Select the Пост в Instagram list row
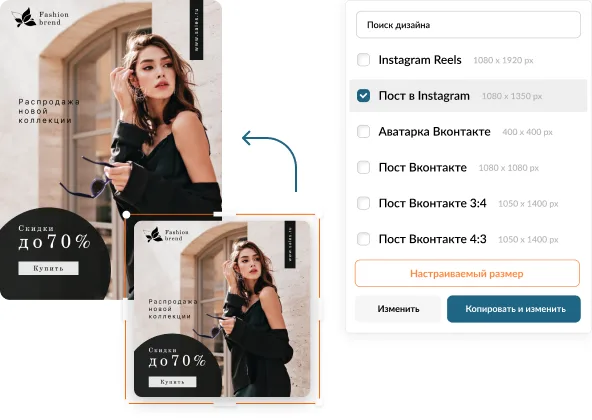592x420 pixels. [468, 96]
